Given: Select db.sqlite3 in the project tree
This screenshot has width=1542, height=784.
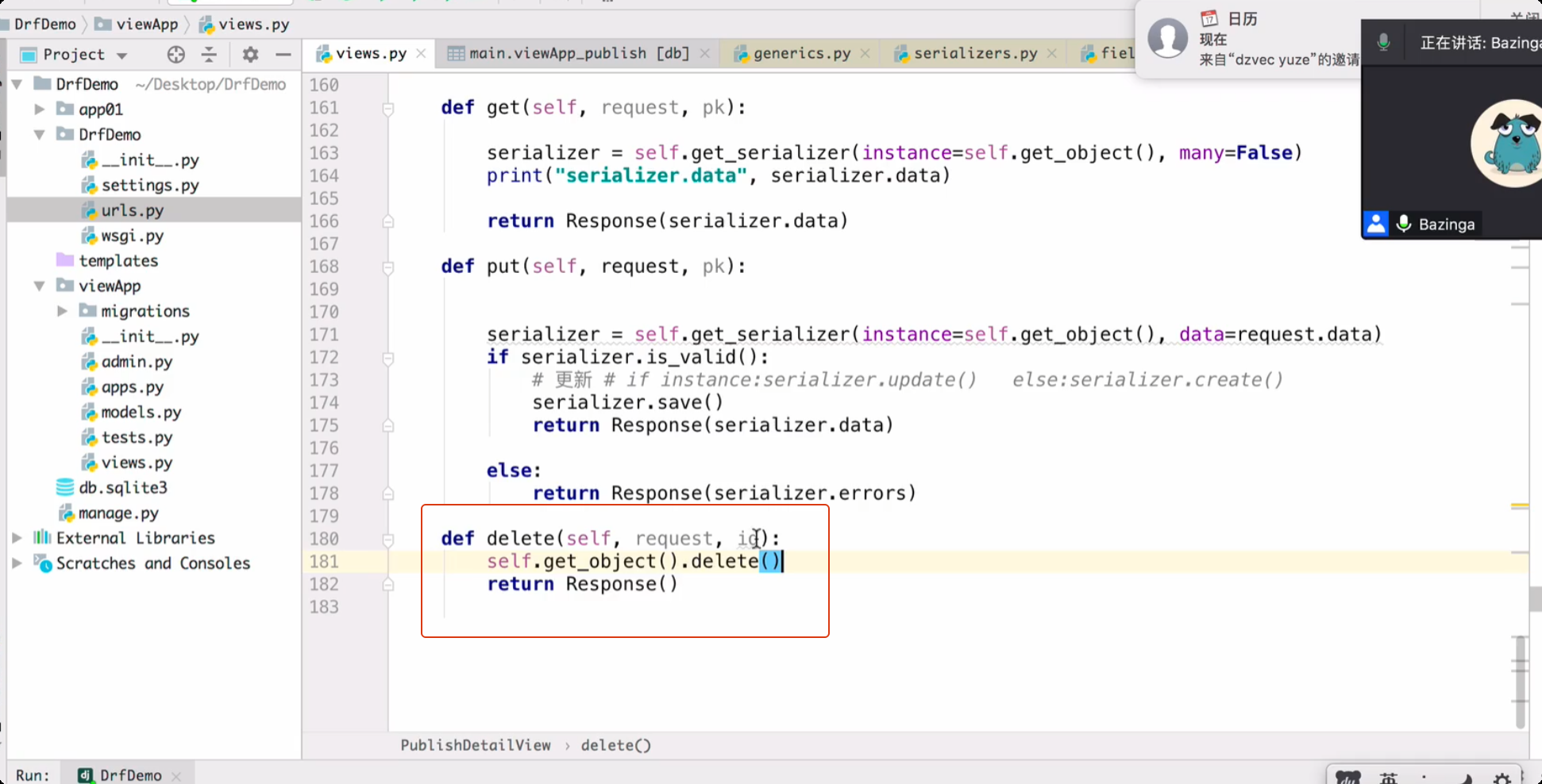Looking at the screenshot, I should tap(122, 487).
